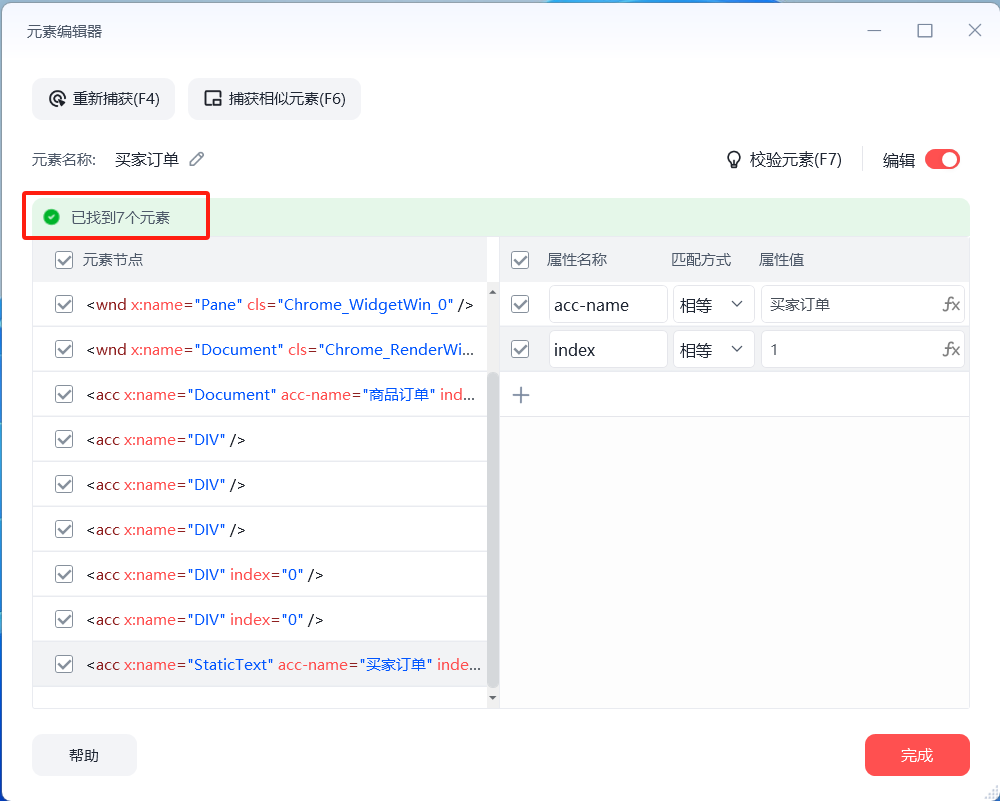Image resolution: width=1000 pixels, height=801 pixels.
Task: Open the 相等 dropdown for index
Action: (714, 349)
